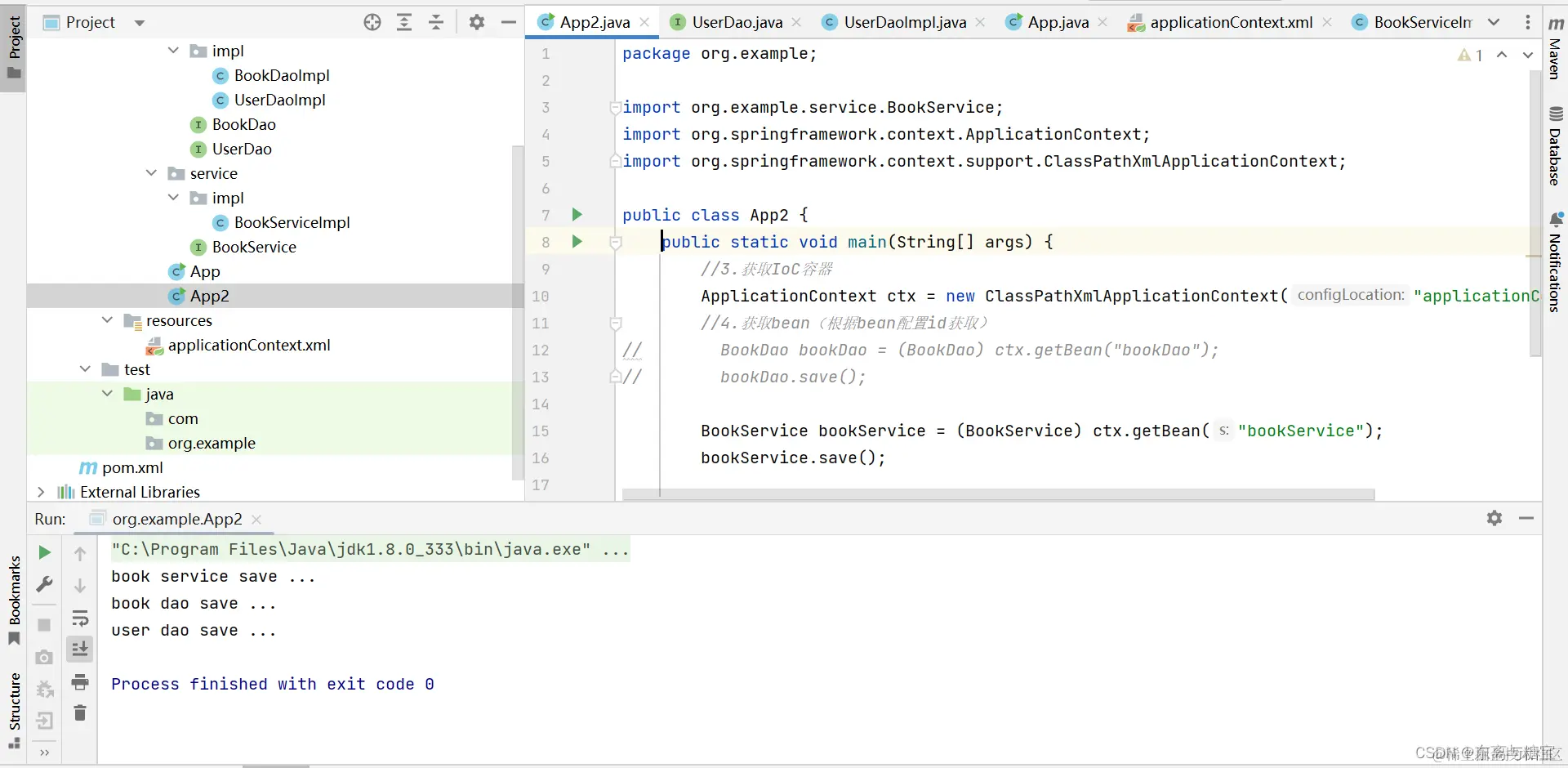This screenshot has width=1568, height=768.
Task: Click the Collapse All icon in Project panel
Action: 436,23
